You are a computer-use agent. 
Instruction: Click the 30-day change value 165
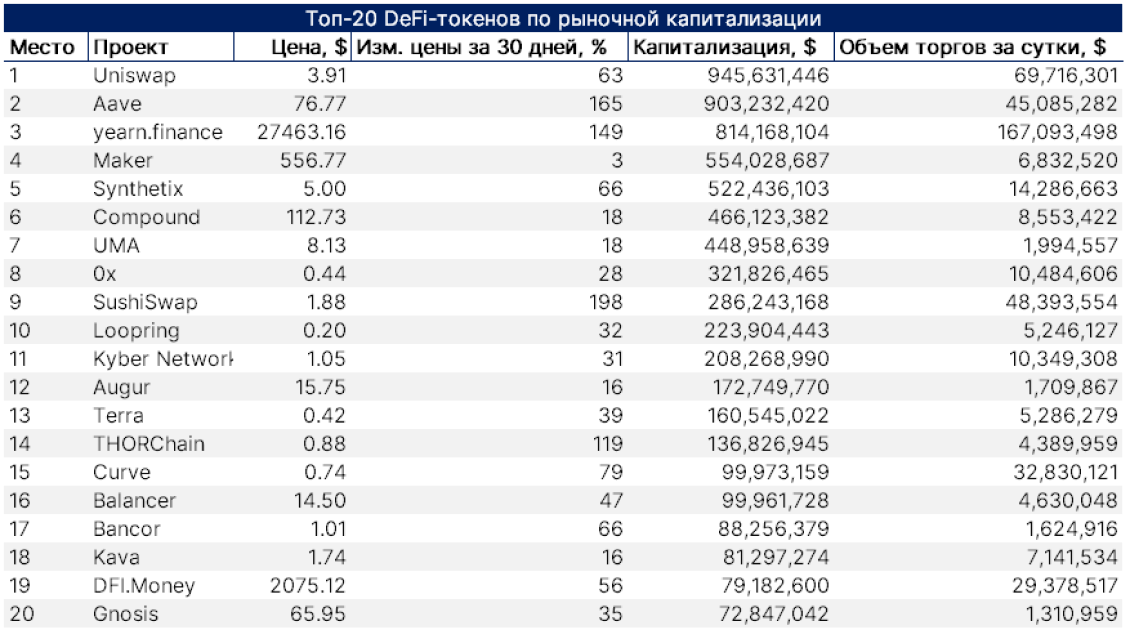pyautogui.click(x=605, y=104)
